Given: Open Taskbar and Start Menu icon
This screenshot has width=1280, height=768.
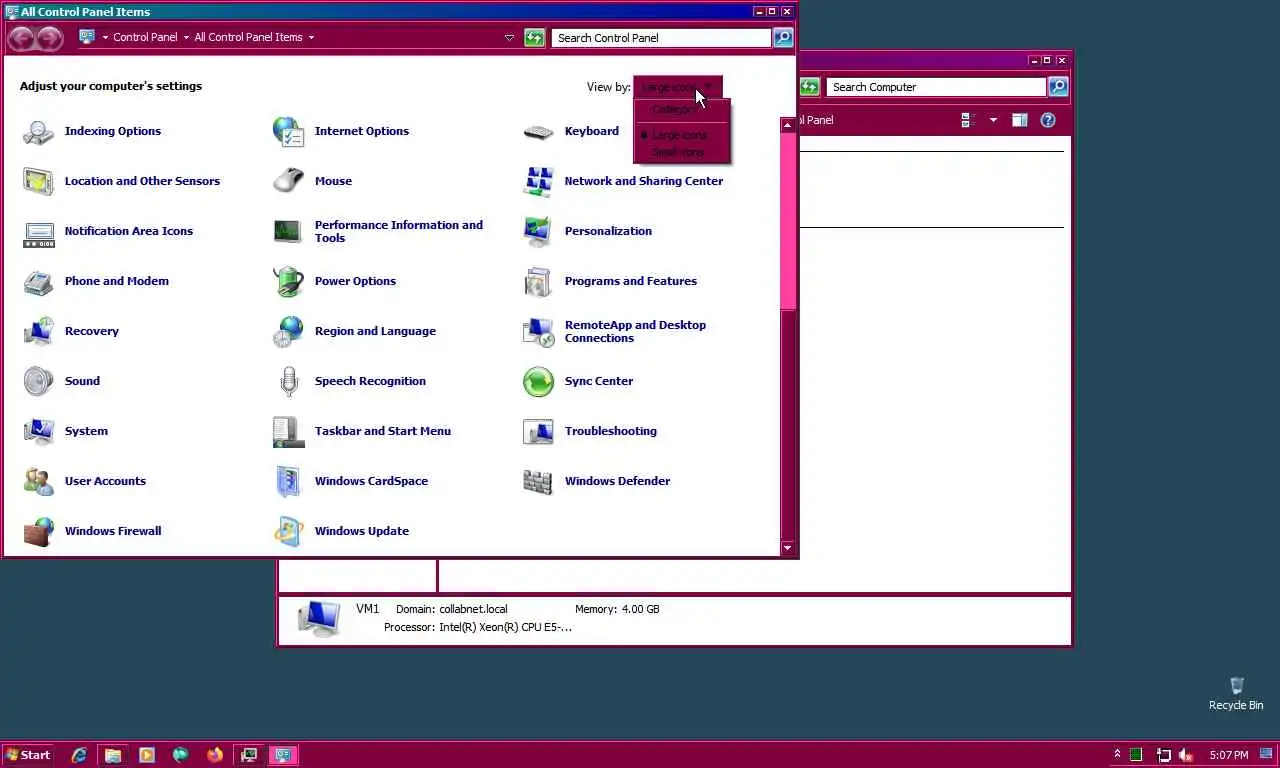Looking at the screenshot, I should click(288, 431).
